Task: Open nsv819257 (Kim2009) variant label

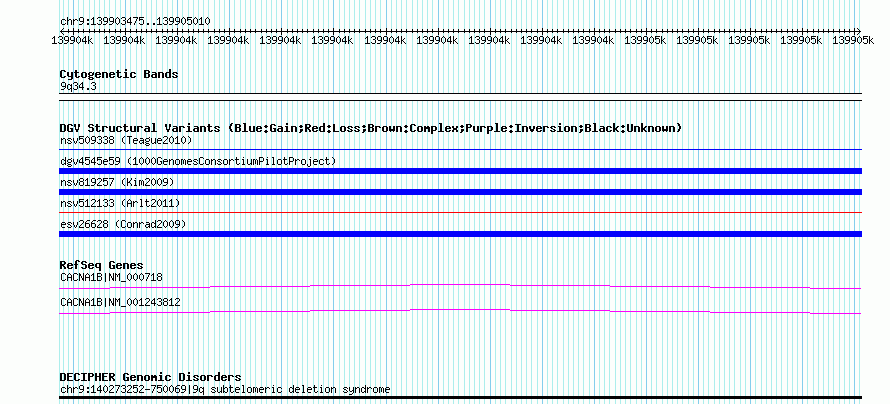Action: point(117,182)
